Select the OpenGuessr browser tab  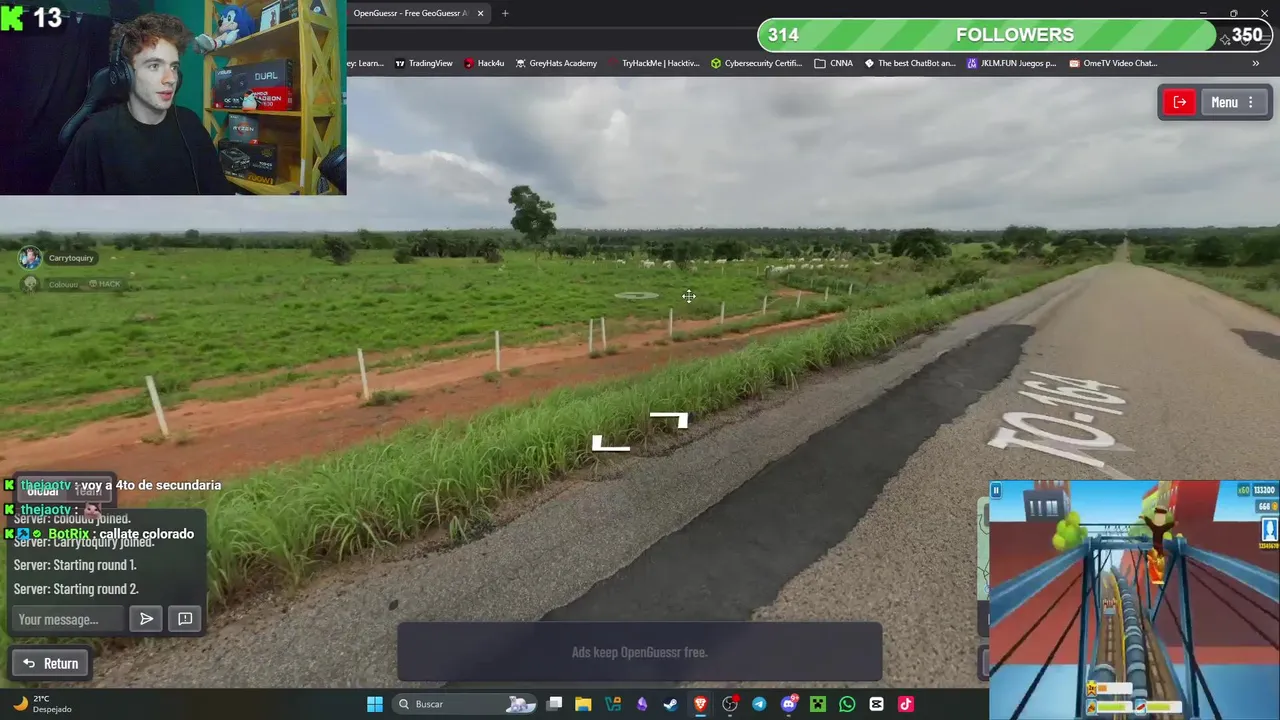tap(410, 13)
